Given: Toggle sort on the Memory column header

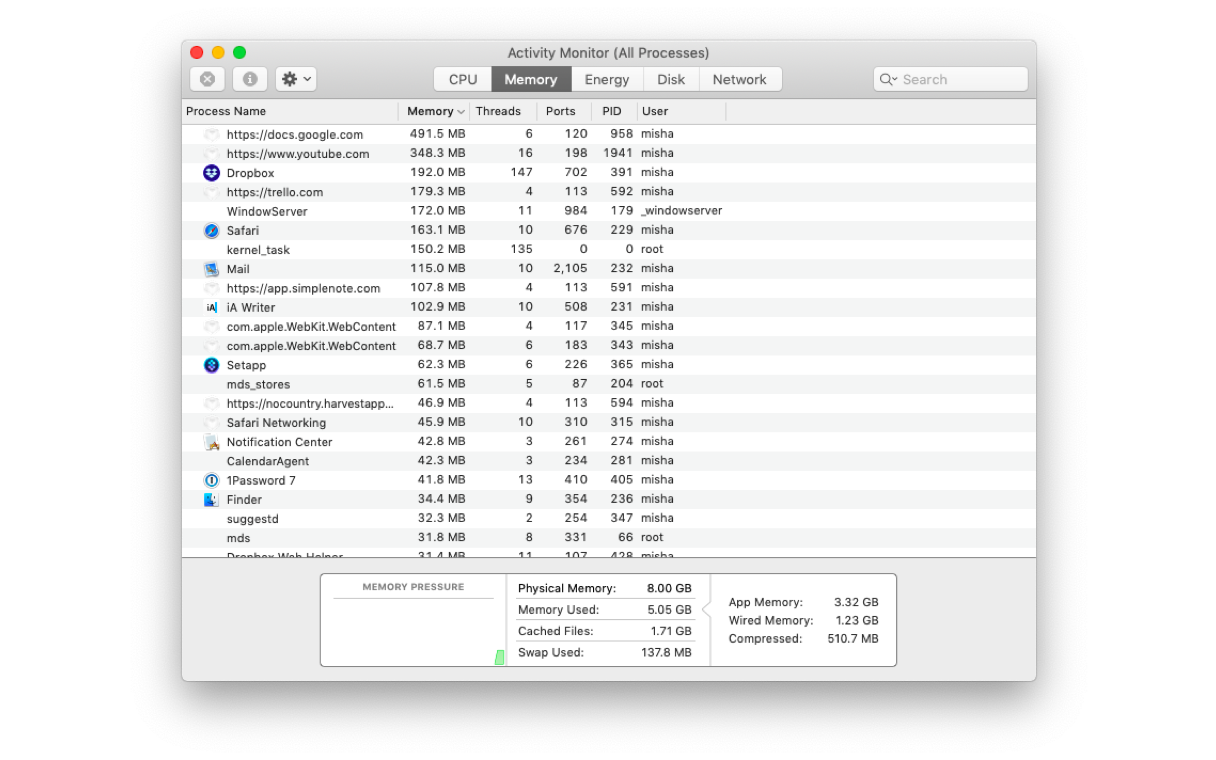Looking at the screenshot, I should click(x=435, y=111).
